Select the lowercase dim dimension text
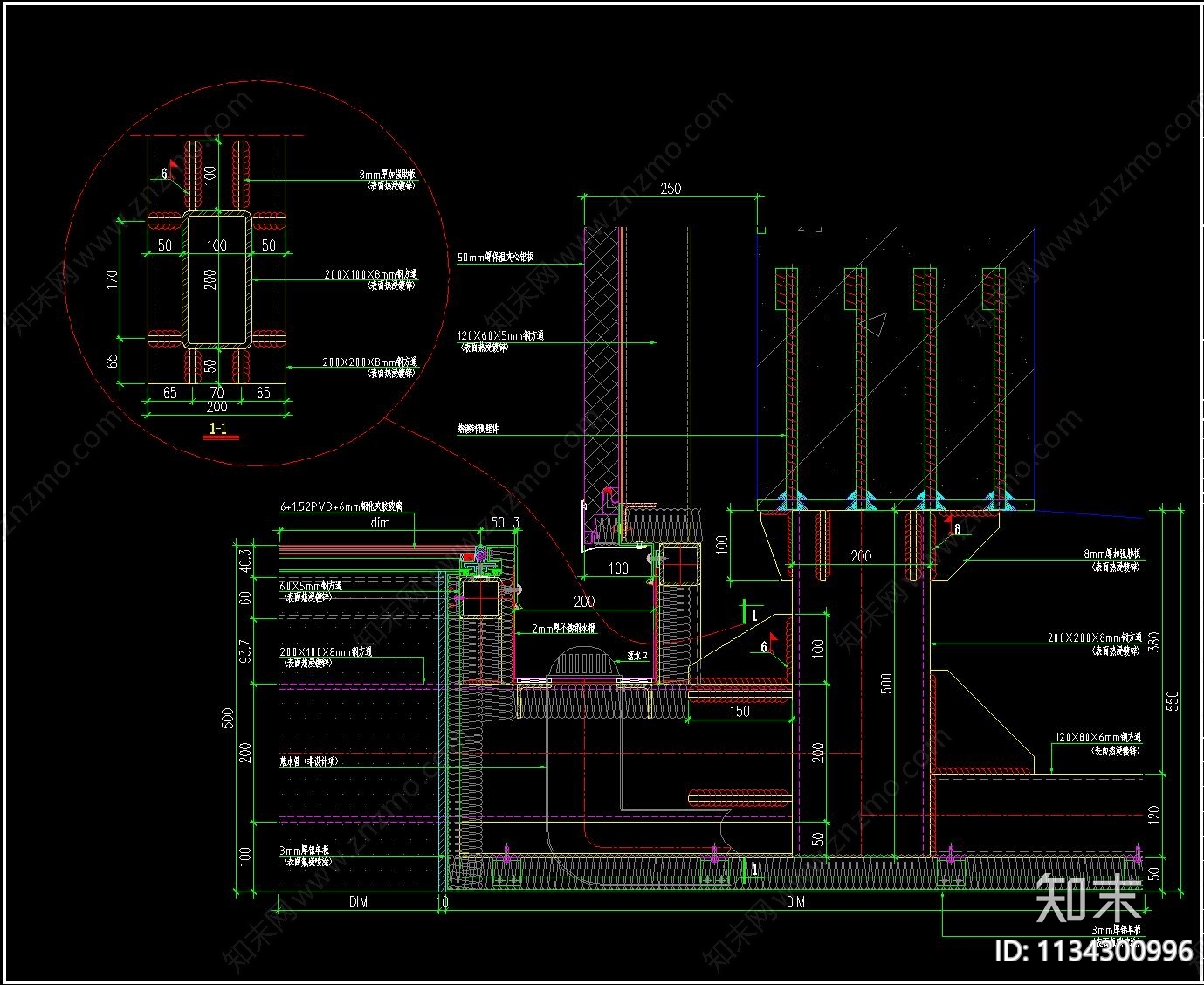This screenshot has height=985, width=1204. tap(381, 522)
